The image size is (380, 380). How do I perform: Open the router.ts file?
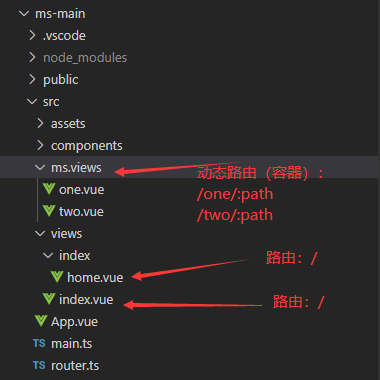coord(75,366)
